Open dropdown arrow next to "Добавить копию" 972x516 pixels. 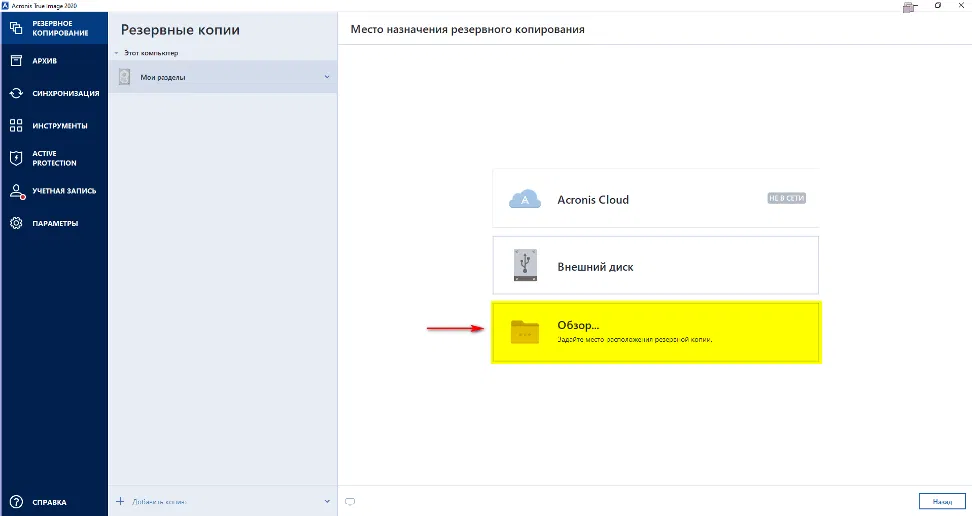pyautogui.click(x=327, y=501)
